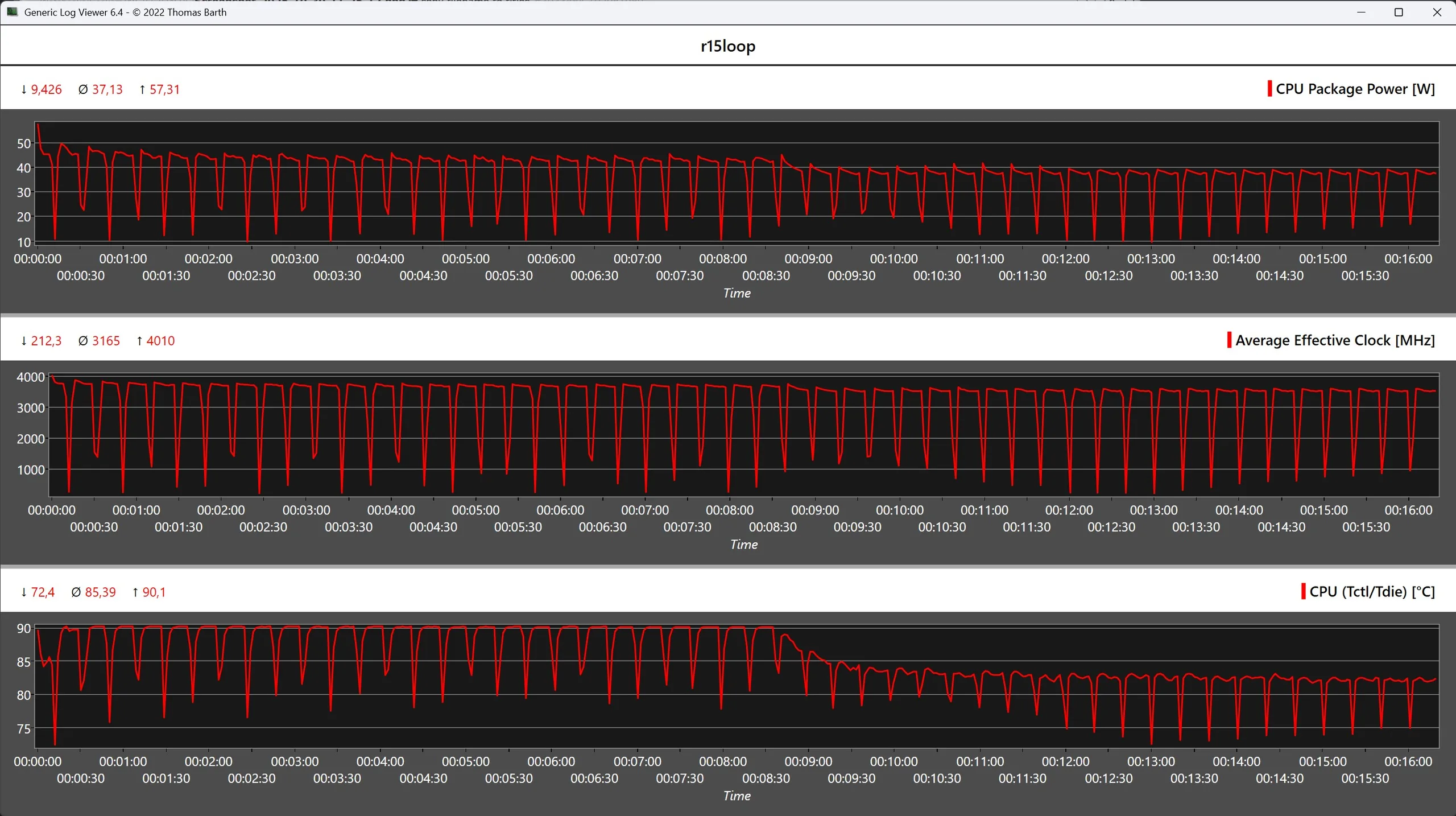
Task: Click the Average Effective Clock [MHz] label
Action: pyautogui.click(x=1335, y=340)
